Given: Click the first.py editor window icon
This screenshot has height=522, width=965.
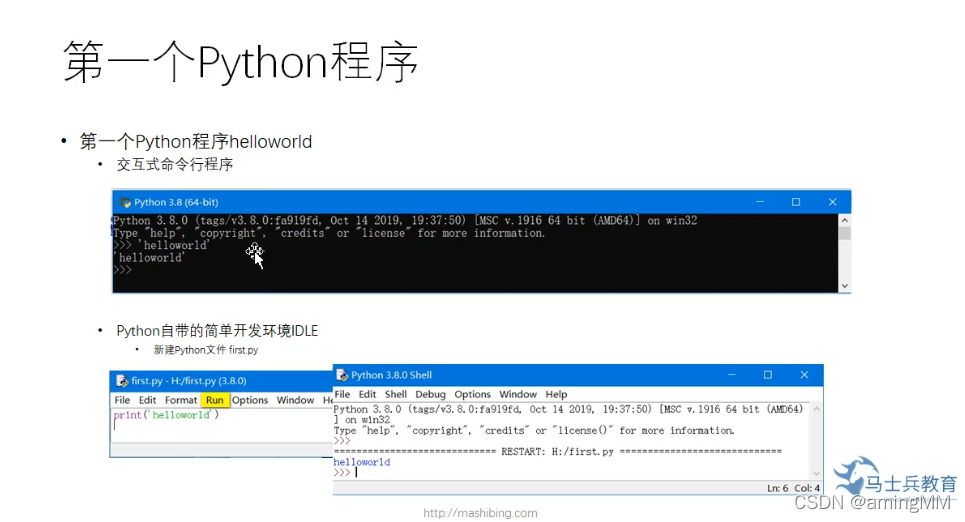Looking at the screenshot, I should pos(122,380).
